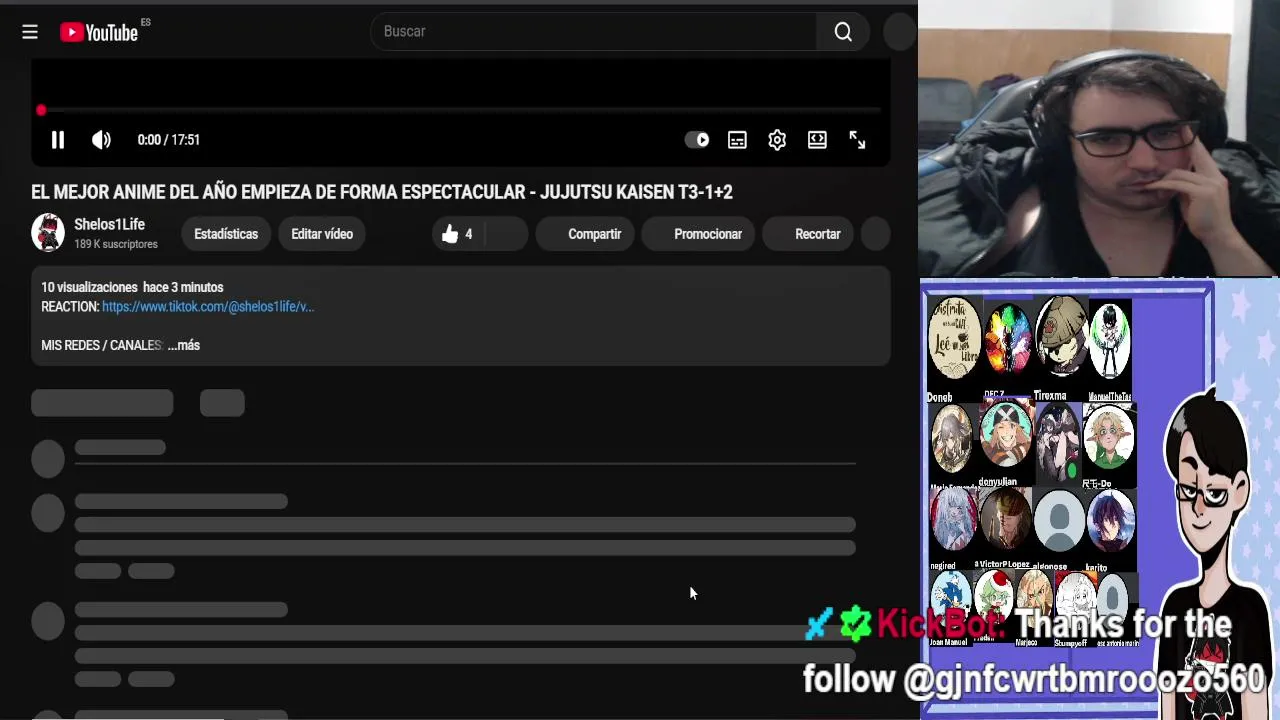This screenshot has width=1280, height=720.
Task: Open Shelos1Life channel avatar
Action: tap(48, 233)
